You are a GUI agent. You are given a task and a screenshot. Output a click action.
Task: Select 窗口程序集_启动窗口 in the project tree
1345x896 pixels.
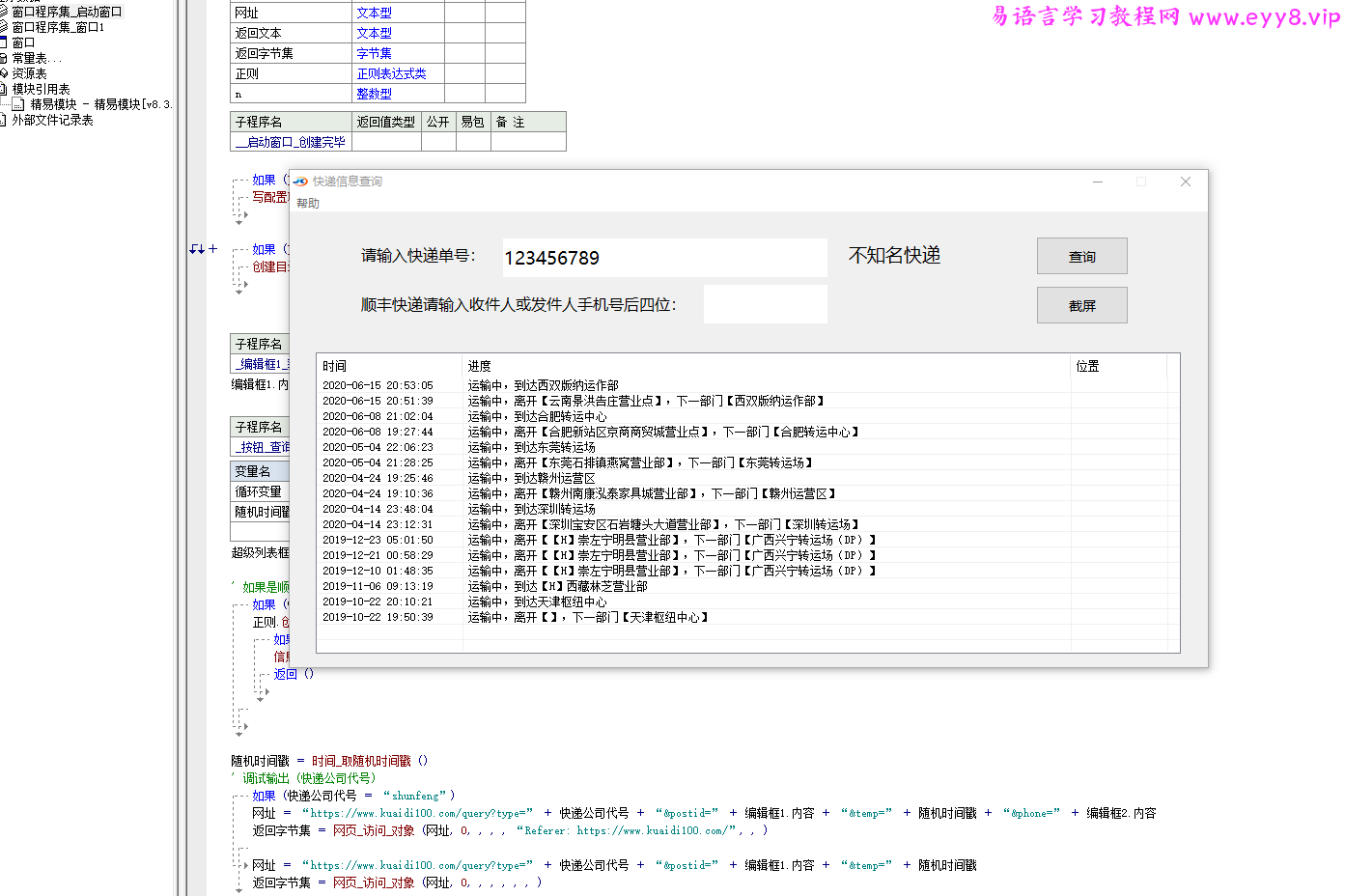click(67, 12)
